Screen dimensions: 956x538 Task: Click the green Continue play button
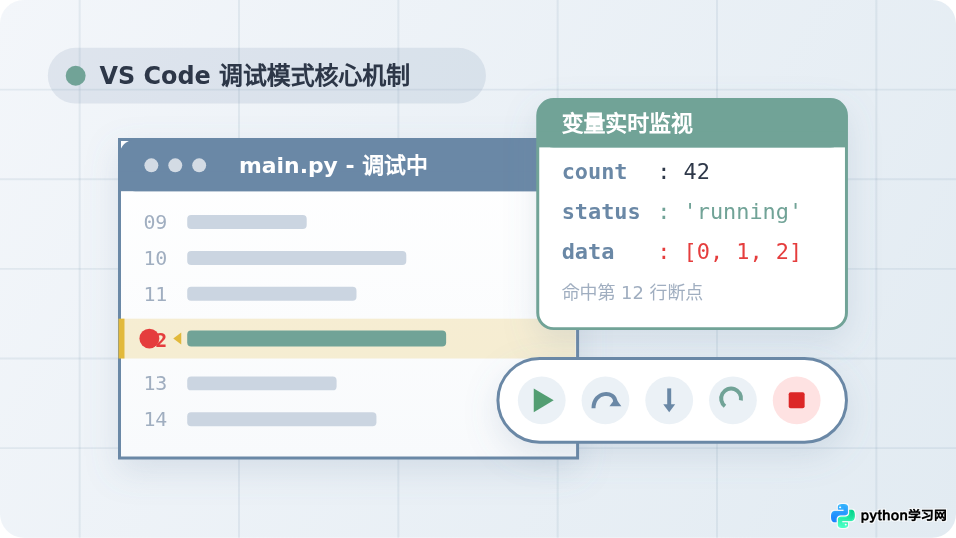point(541,400)
